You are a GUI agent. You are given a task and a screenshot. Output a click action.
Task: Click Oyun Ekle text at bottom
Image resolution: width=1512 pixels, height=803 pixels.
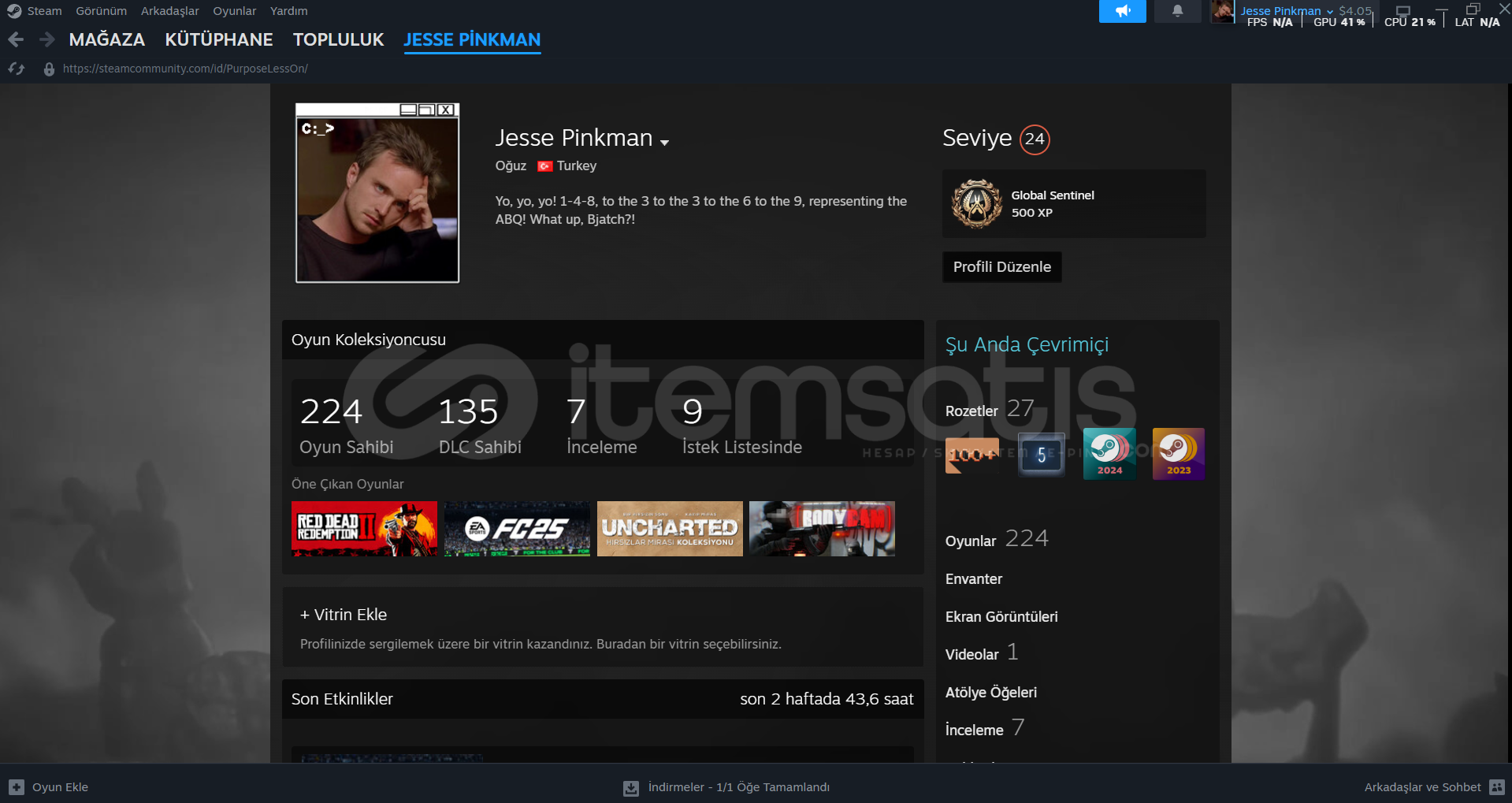pos(60,787)
